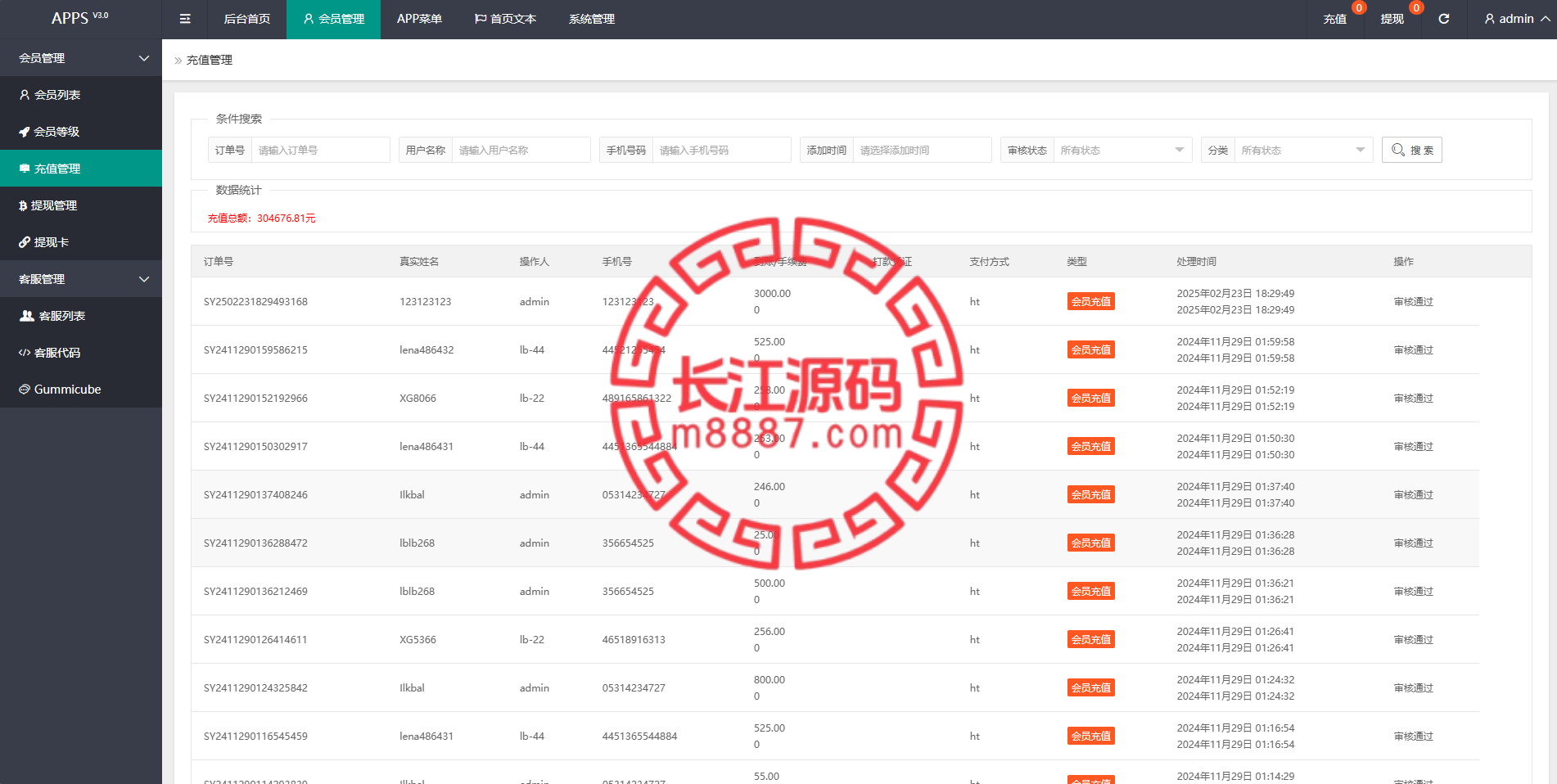Open 提现卡 in sidebar
Screen dimensions: 1557x784
pyautogui.click(x=81, y=242)
